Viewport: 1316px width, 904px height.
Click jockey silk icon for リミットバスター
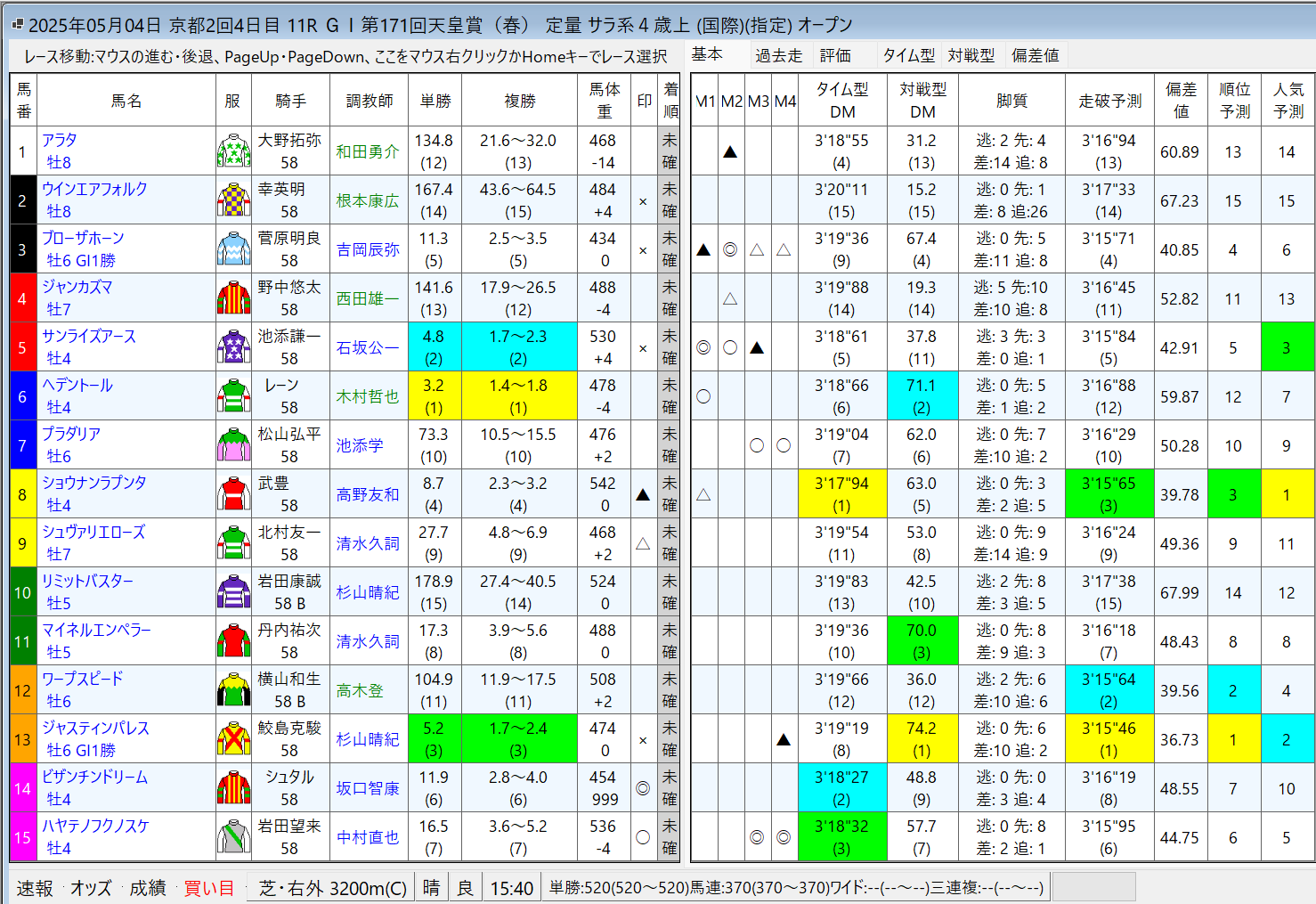coord(233,592)
